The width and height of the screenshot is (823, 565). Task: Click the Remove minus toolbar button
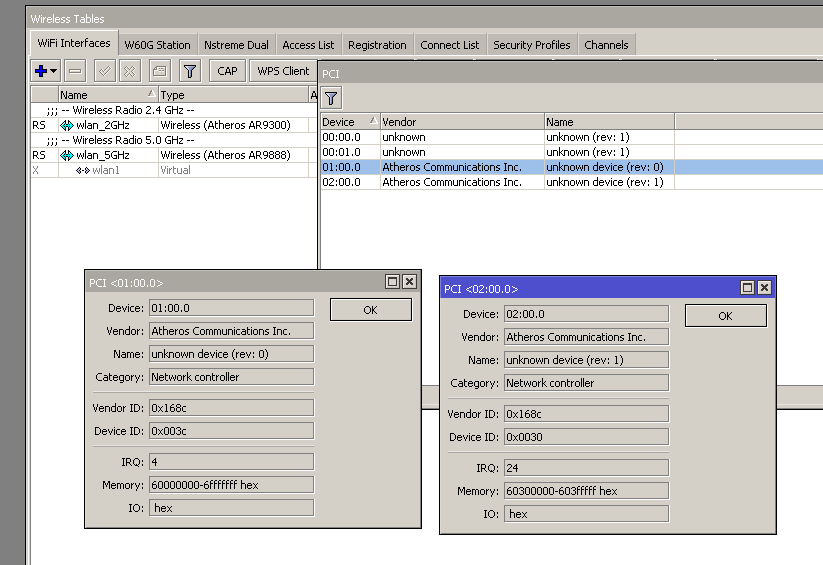click(76, 71)
